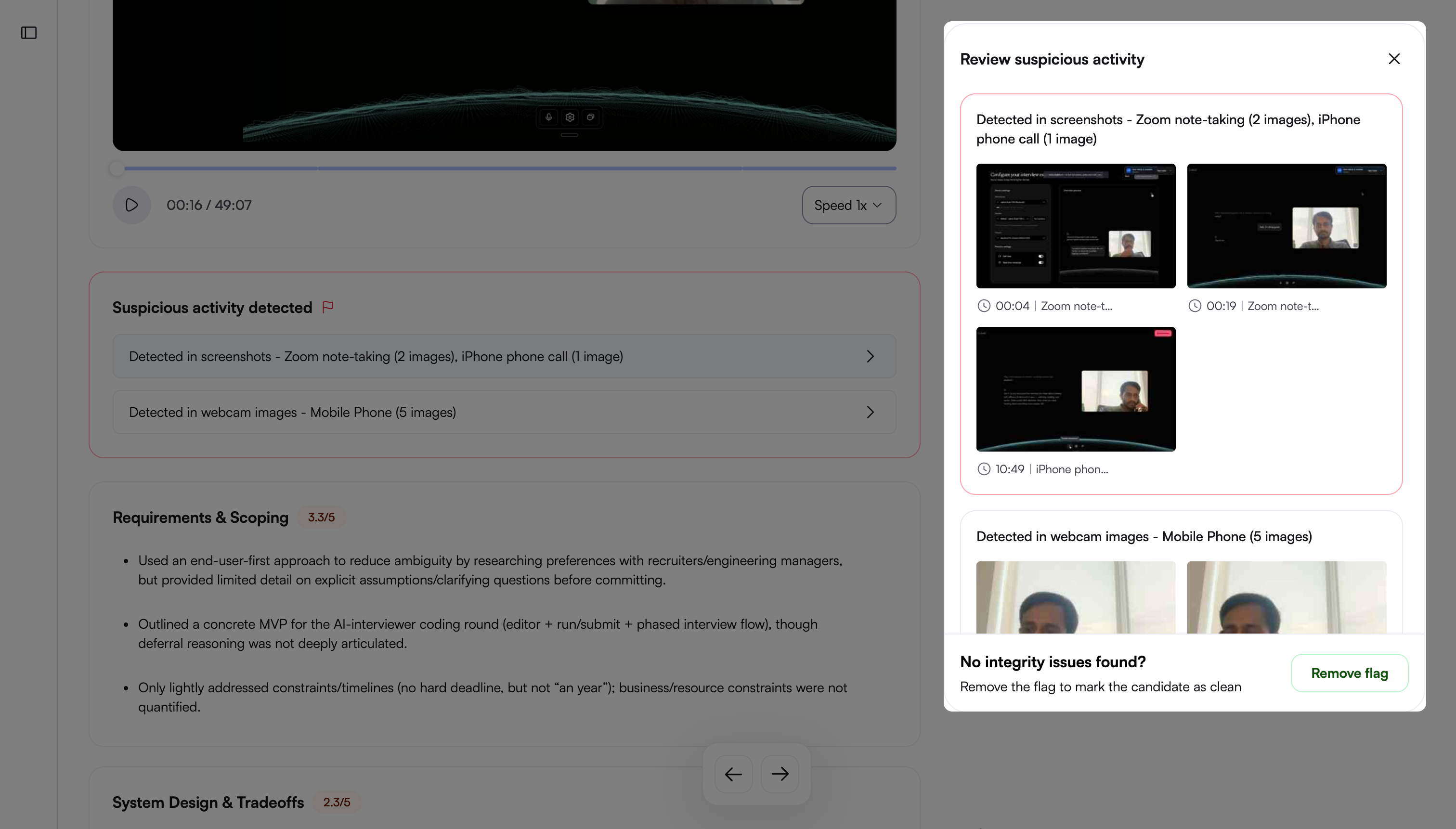Close the Review suspicious activity panel

pyautogui.click(x=1394, y=59)
